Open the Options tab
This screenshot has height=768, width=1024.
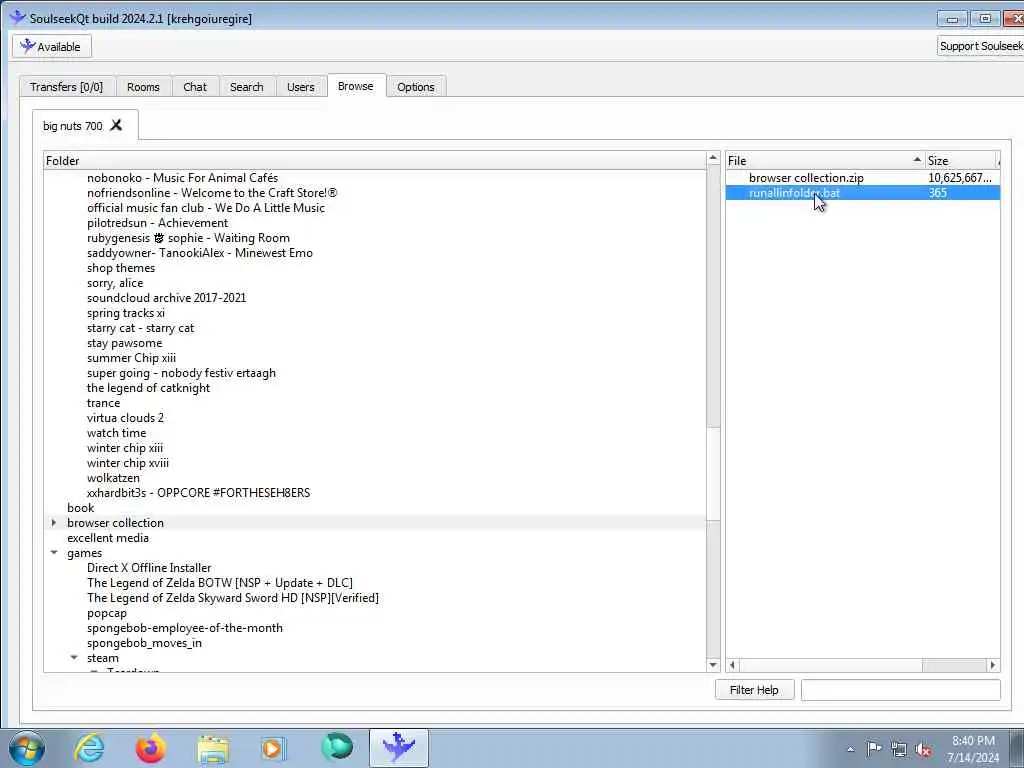pyautogui.click(x=415, y=87)
